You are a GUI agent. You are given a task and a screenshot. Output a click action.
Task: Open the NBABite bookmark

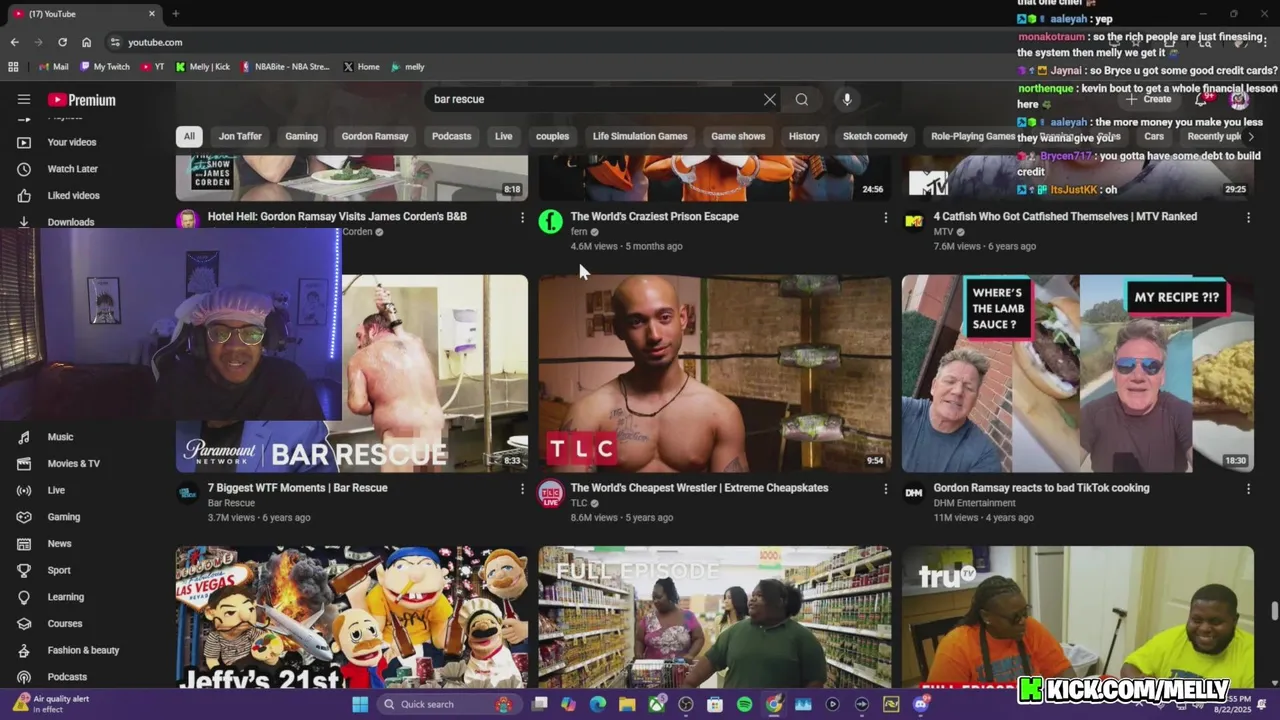285,67
